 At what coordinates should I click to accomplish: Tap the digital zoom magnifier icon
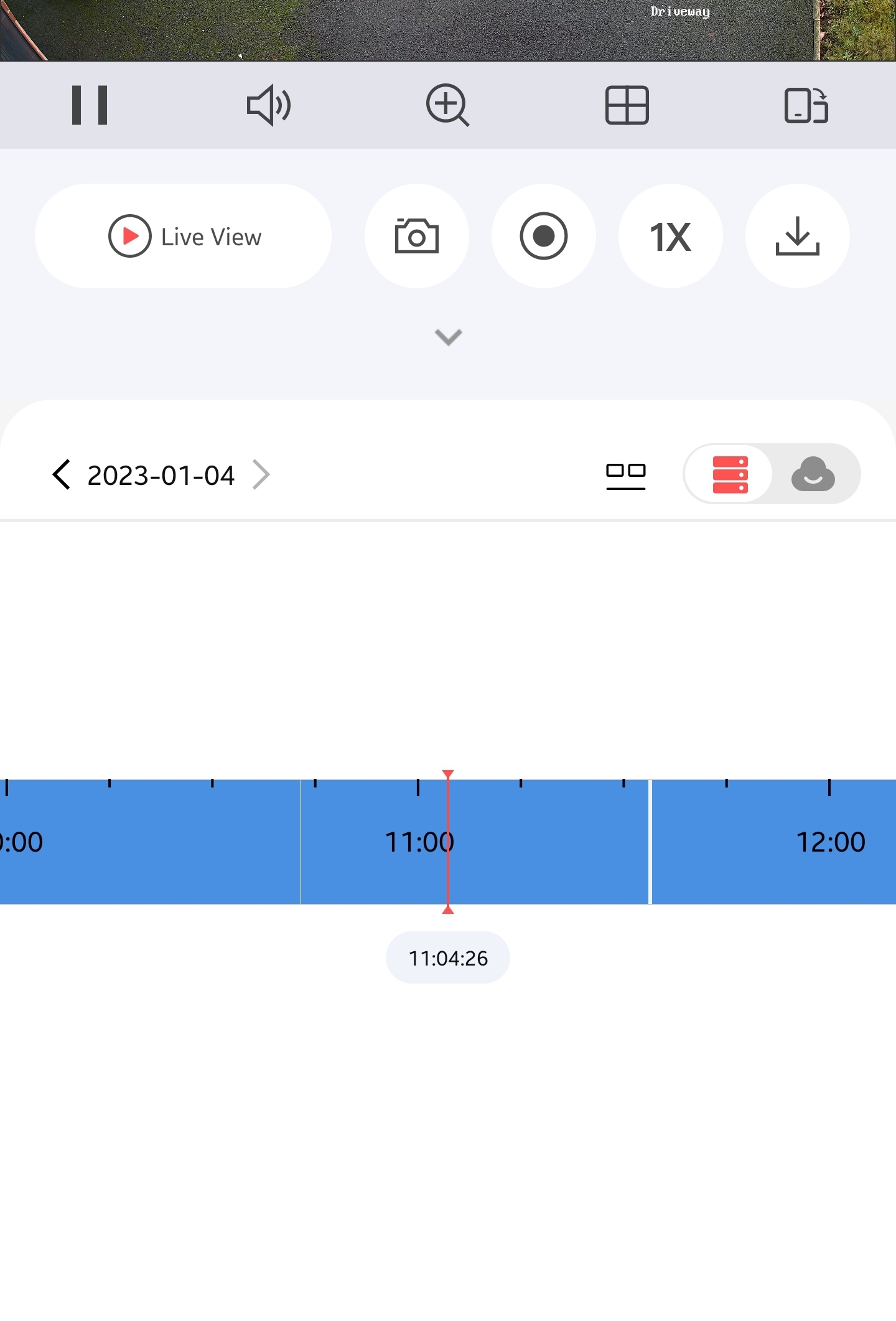click(x=447, y=105)
